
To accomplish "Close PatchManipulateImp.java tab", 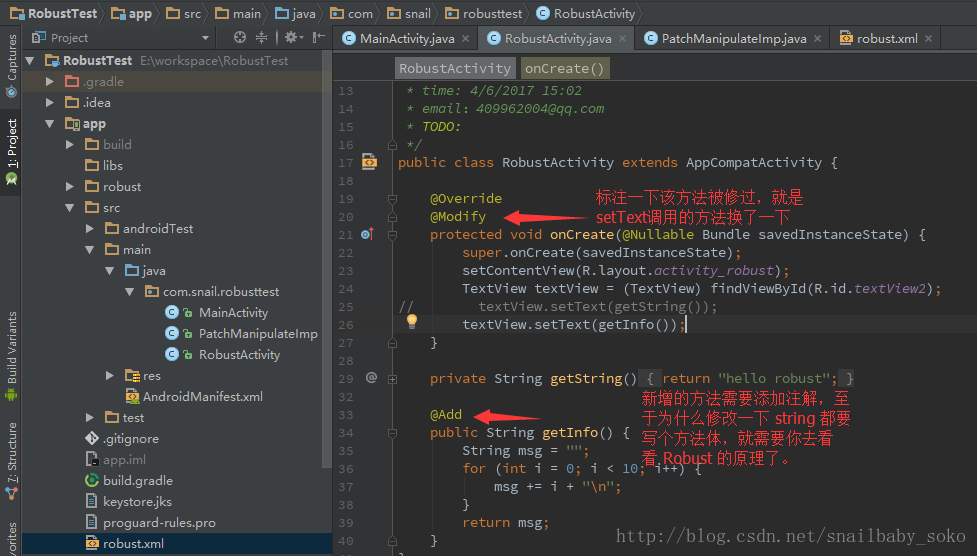I will [817, 39].
